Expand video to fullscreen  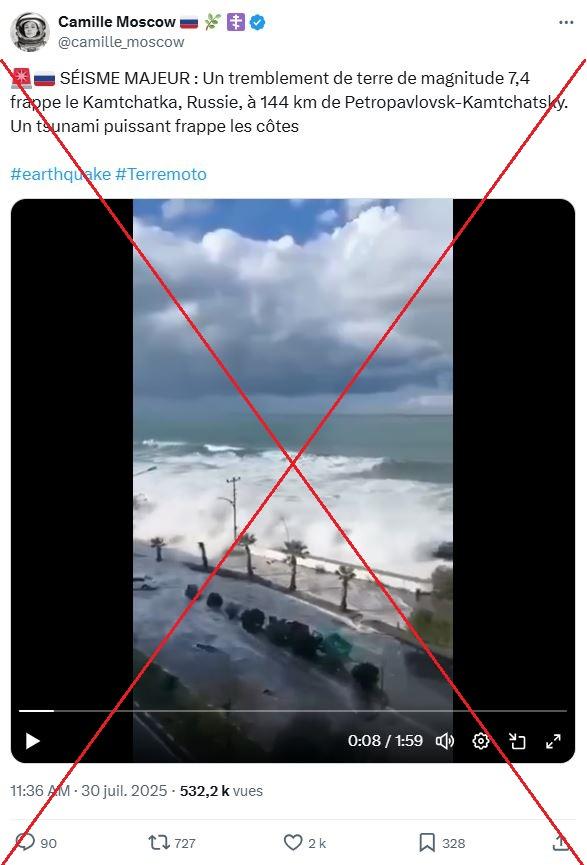tap(553, 741)
